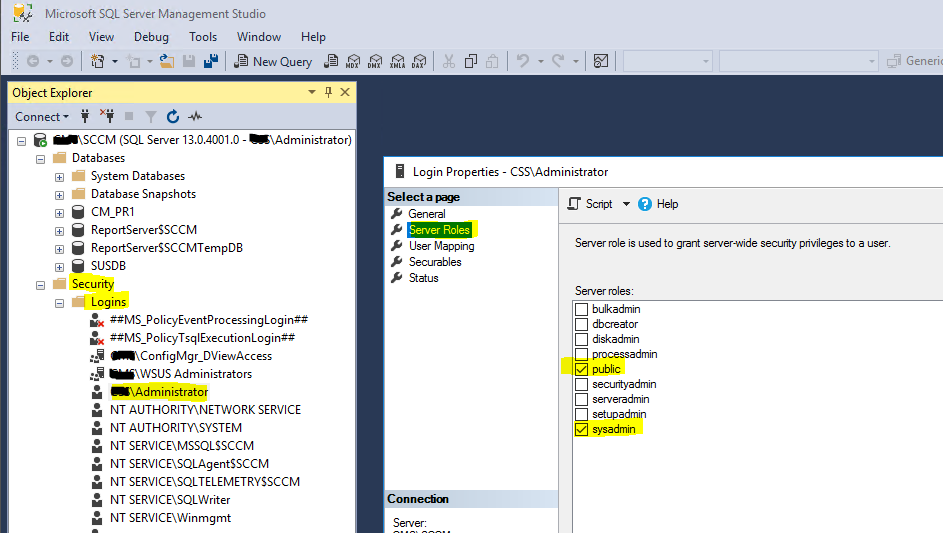This screenshot has width=943, height=533.
Task: Select the Status page
Action: pyautogui.click(x=423, y=278)
